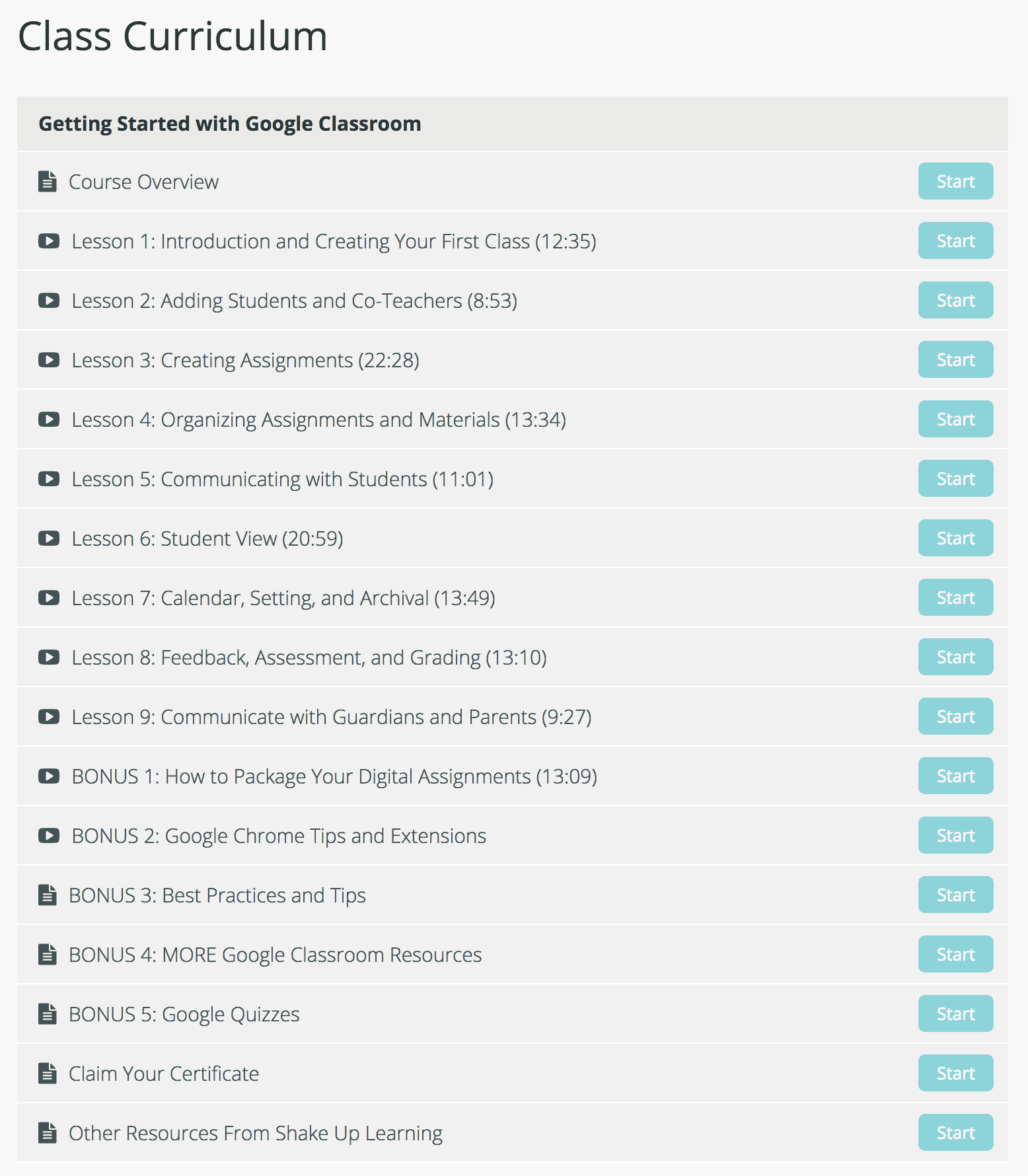Open Claim Your Certificate title
The height and width of the screenshot is (1176, 1028).
tap(164, 1074)
